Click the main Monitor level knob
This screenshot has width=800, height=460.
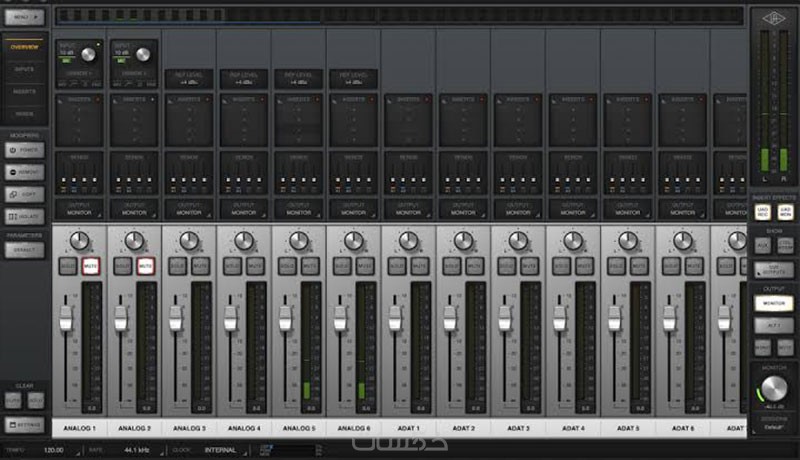pyautogui.click(x=774, y=389)
